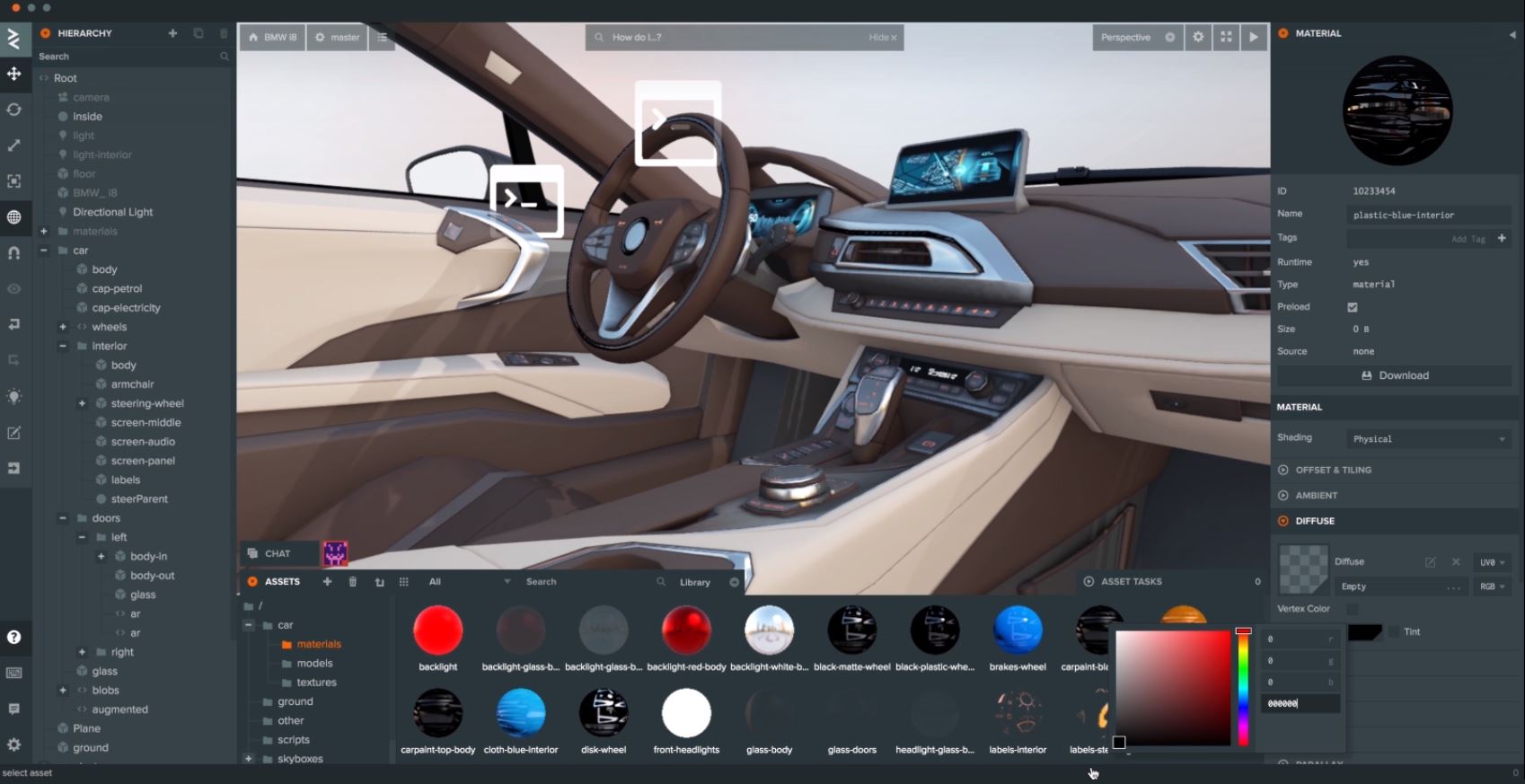Activate the Resize Element tool
Image resolution: width=1525 pixels, height=784 pixels.
pos(13,181)
